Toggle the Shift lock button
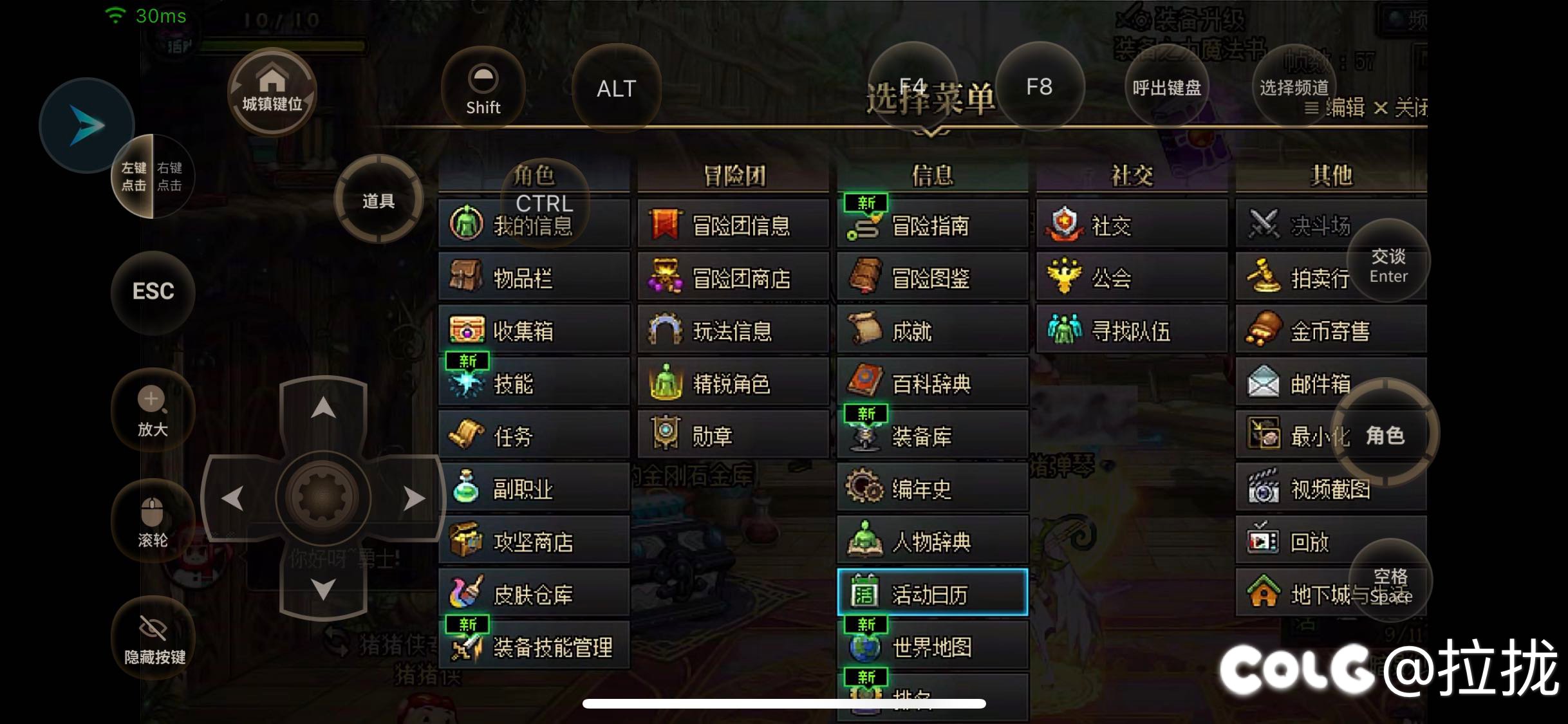This screenshot has width=1568, height=724. (x=483, y=89)
